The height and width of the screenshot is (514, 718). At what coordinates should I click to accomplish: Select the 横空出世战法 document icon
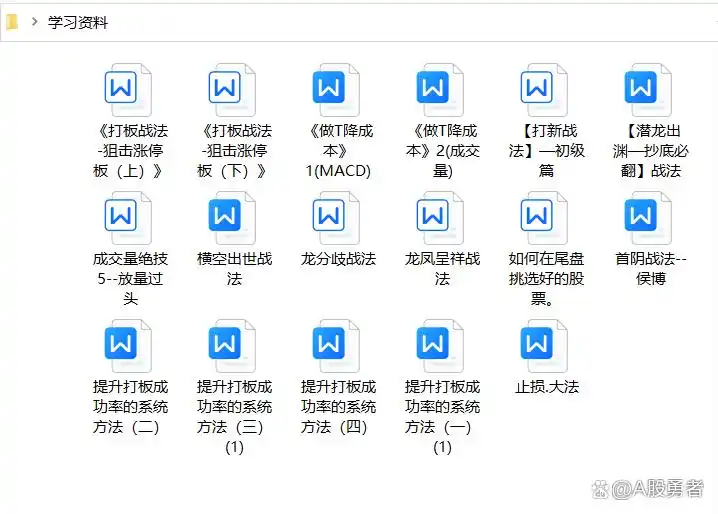tap(232, 218)
